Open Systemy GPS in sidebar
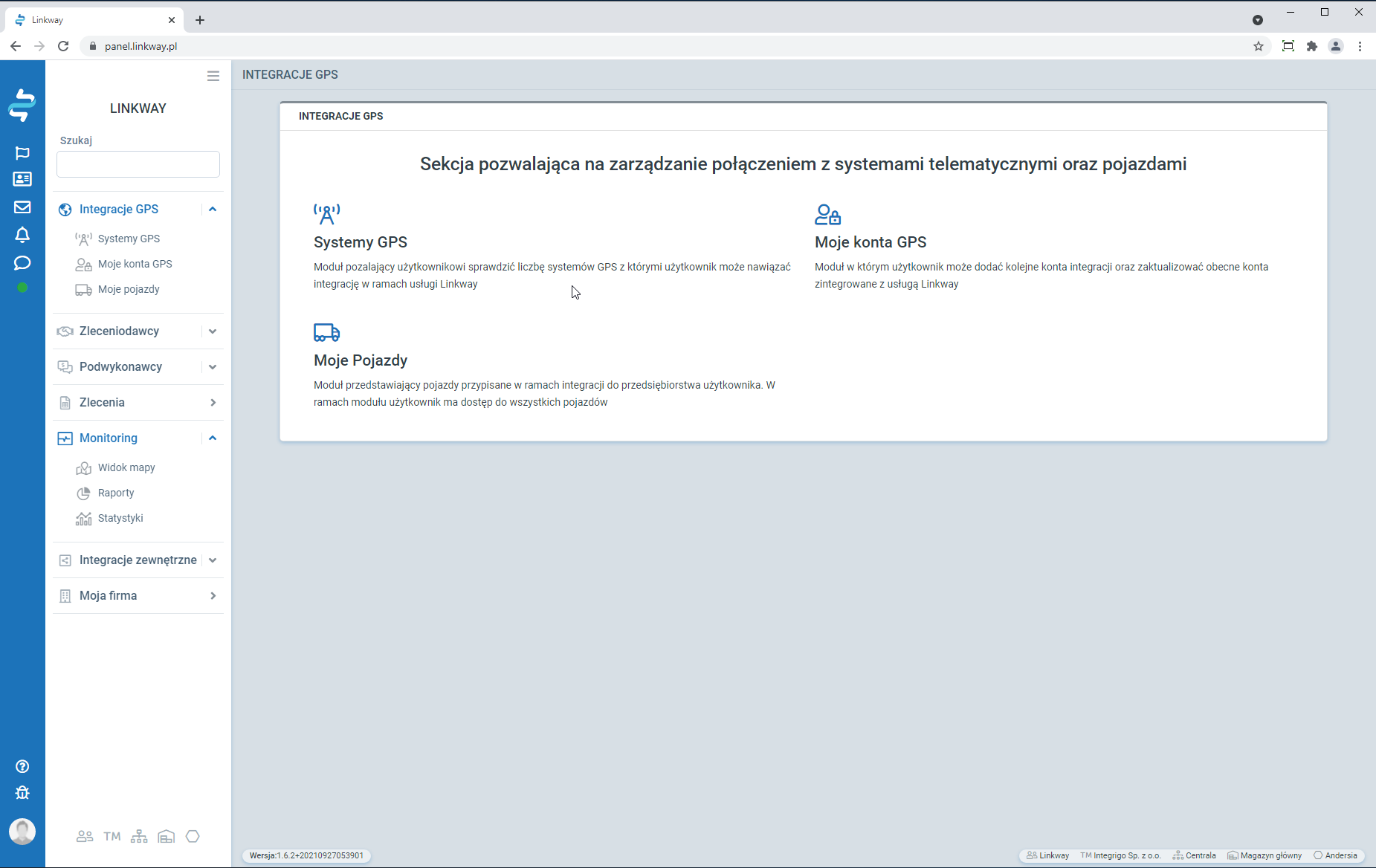 click(x=129, y=239)
